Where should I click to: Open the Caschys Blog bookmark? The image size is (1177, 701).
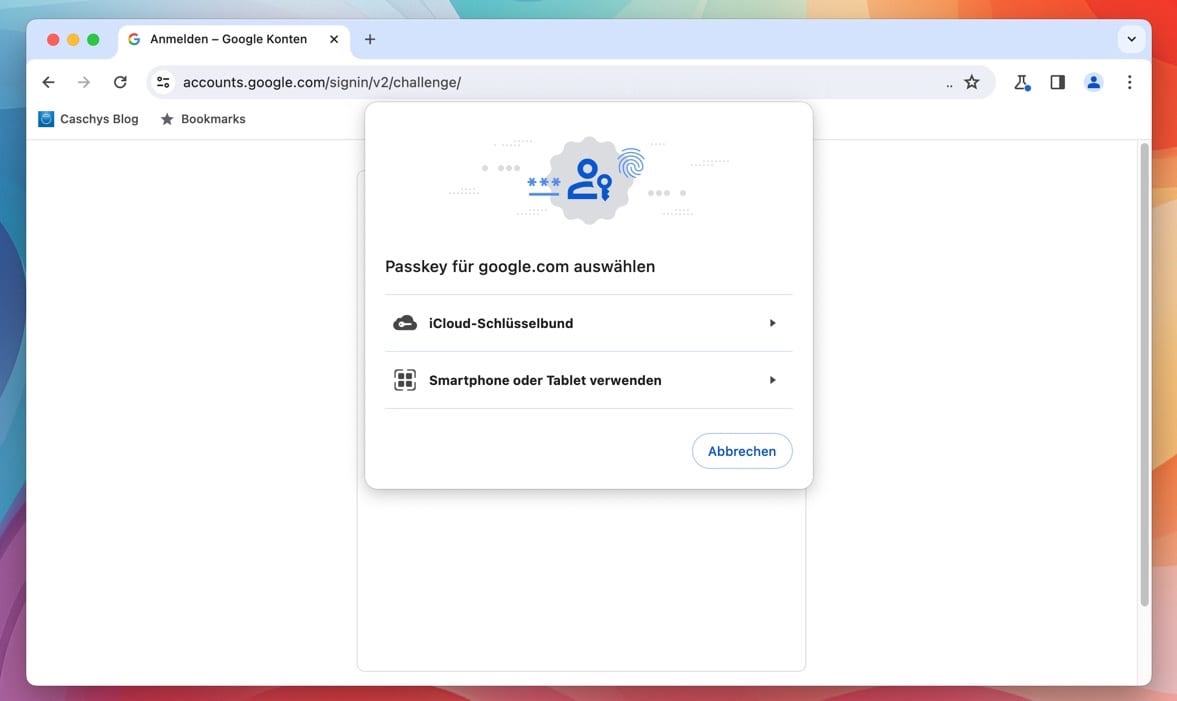(x=88, y=119)
